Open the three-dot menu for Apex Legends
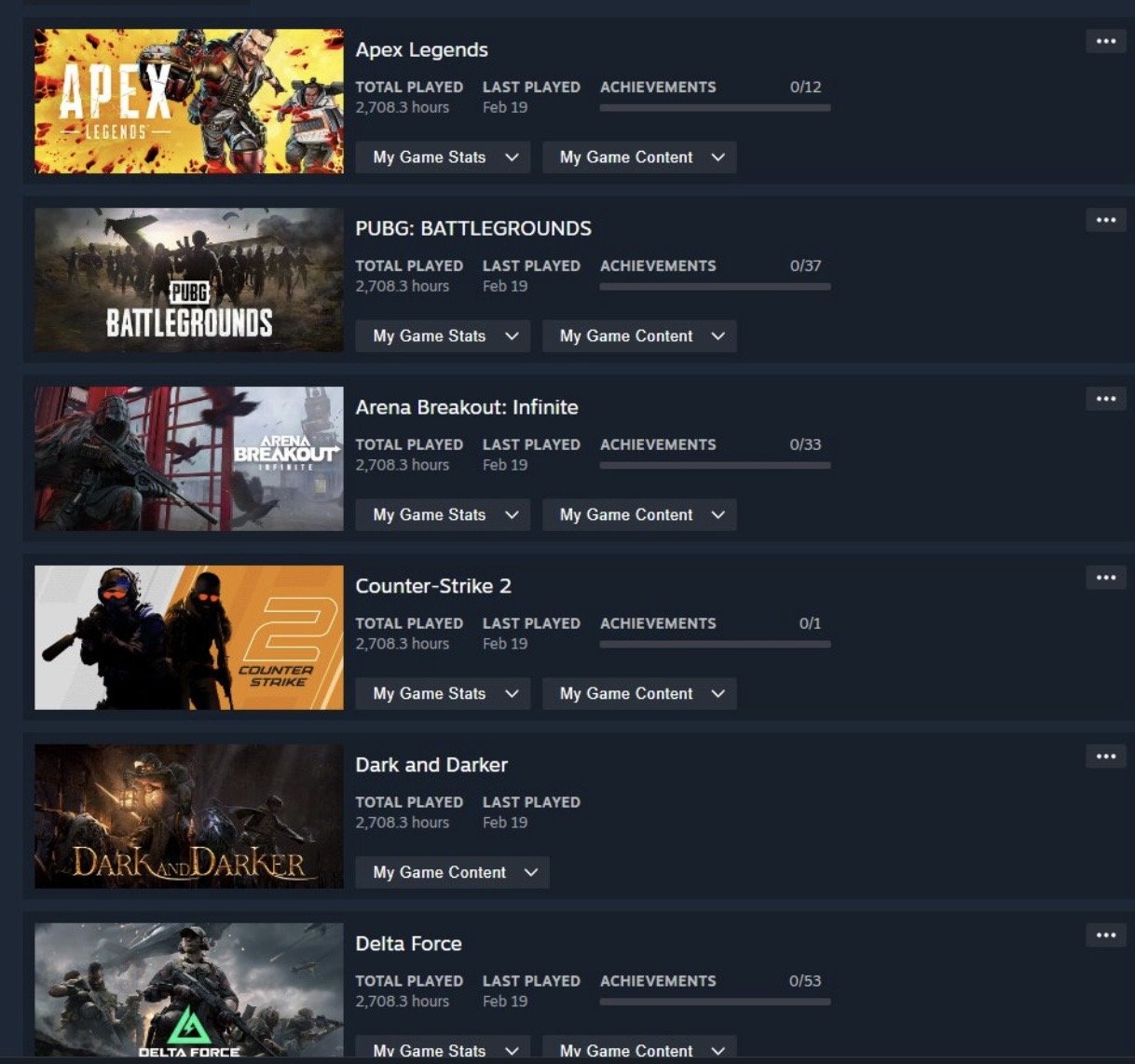The width and height of the screenshot is (1135, 1064). [x=1106, y=41]
